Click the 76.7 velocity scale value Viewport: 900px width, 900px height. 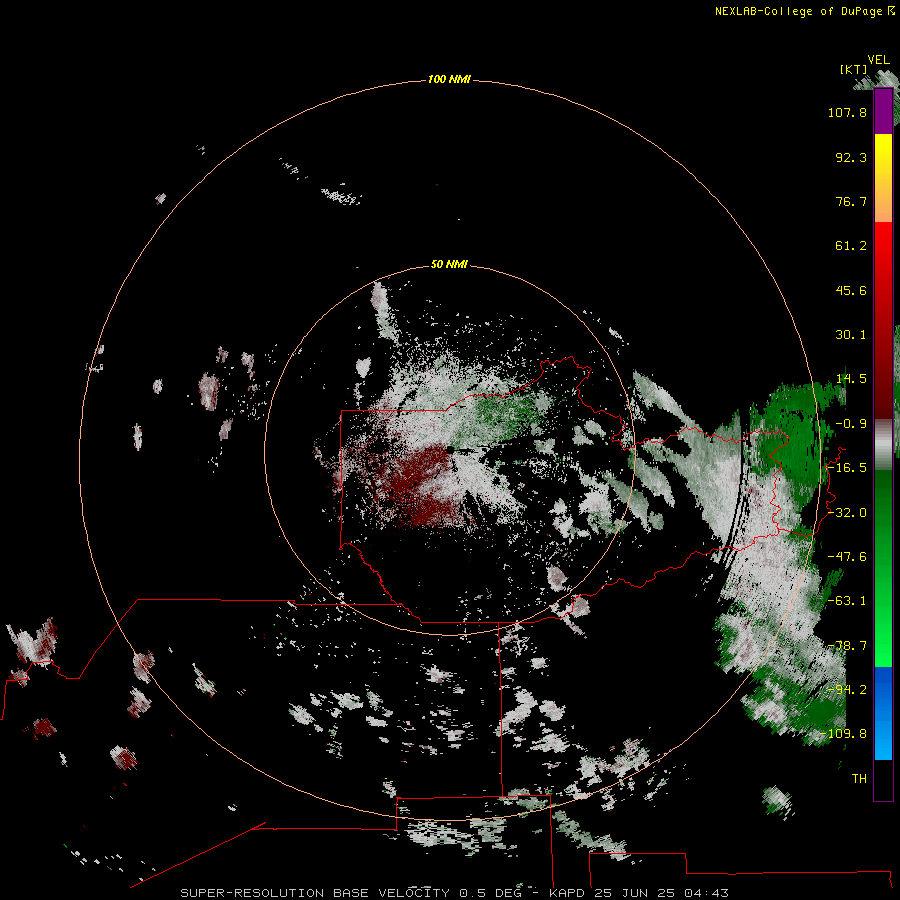pyautogui.click(x=851, y=201)
